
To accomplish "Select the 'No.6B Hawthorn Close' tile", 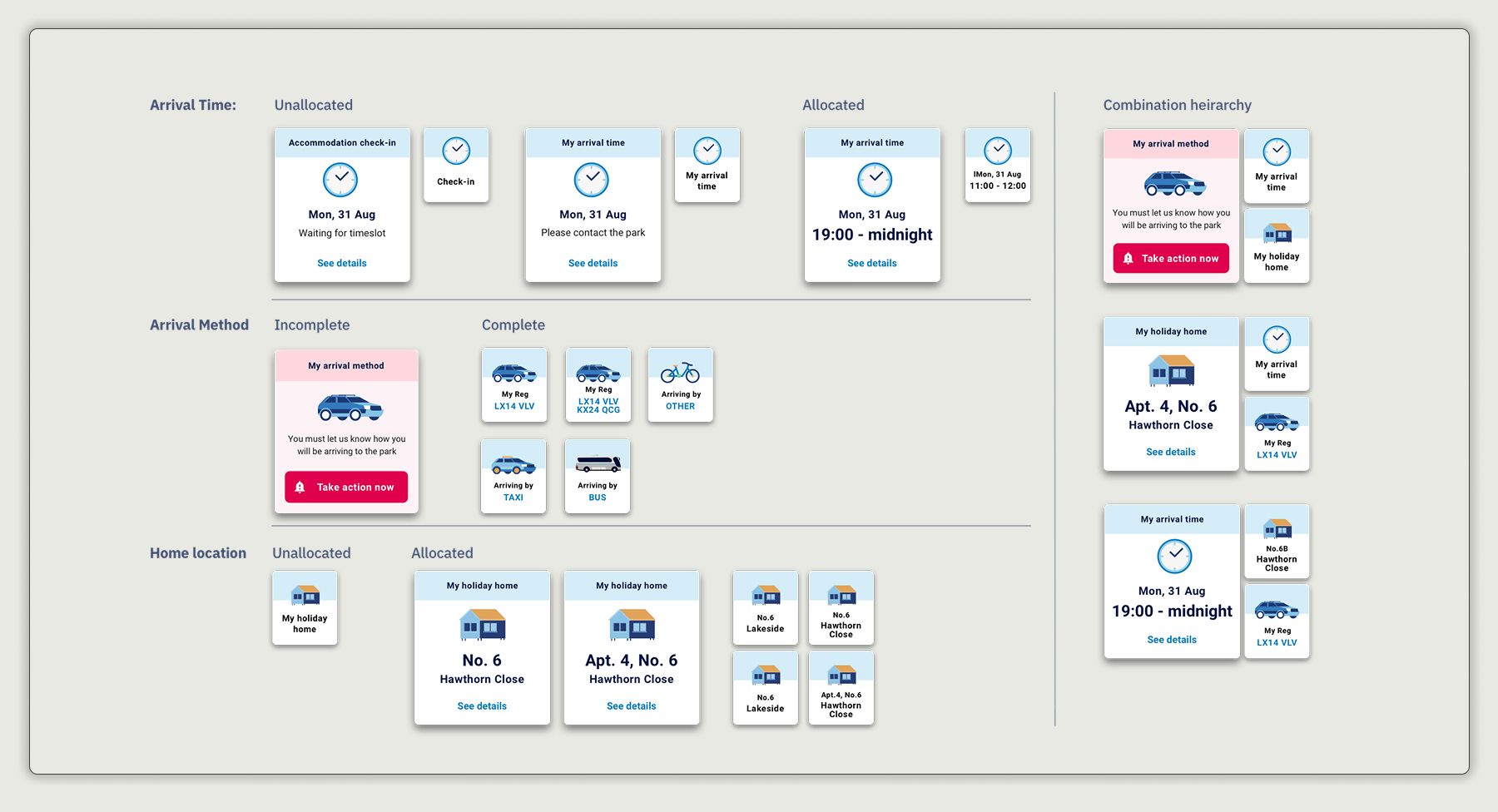I will 1277,541.
